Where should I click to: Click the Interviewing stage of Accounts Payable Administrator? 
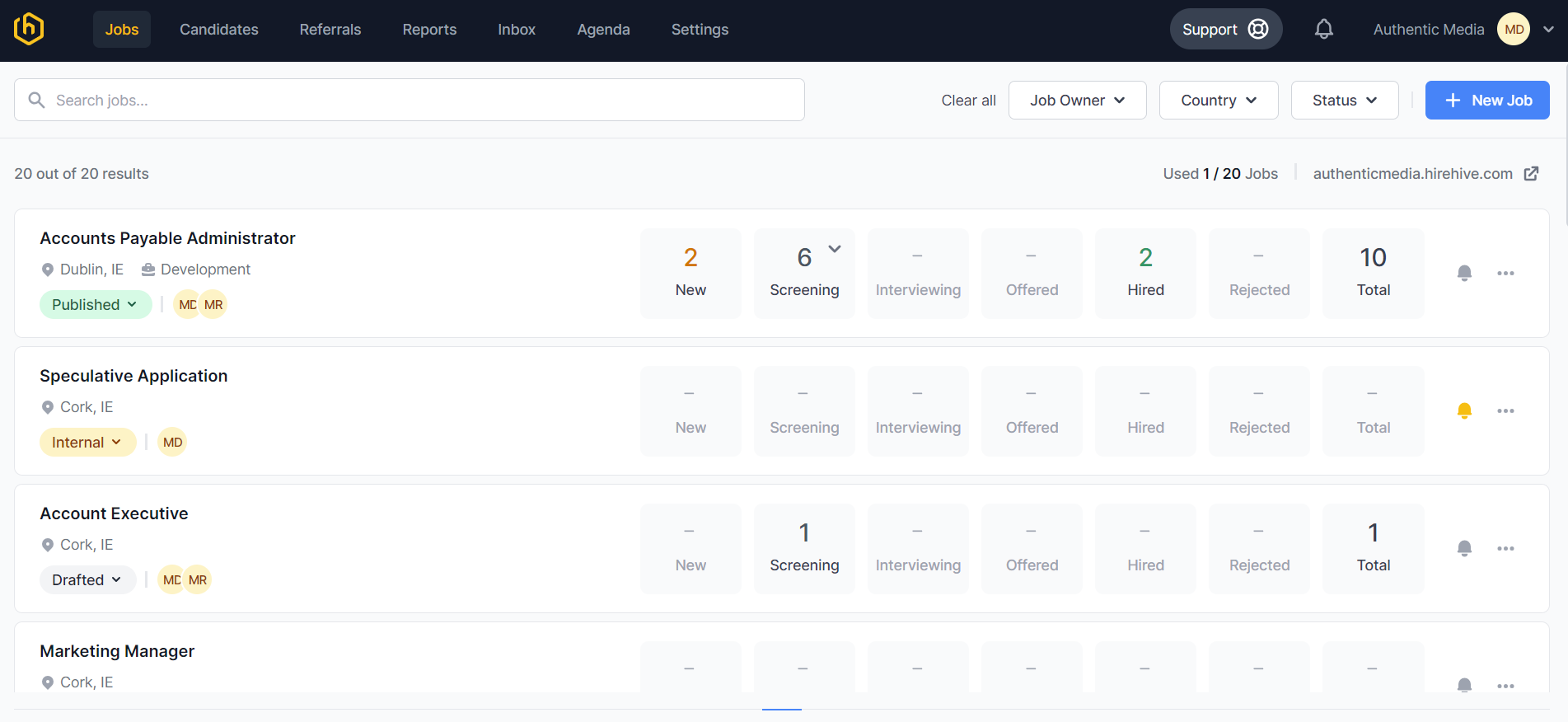point(918,274)
